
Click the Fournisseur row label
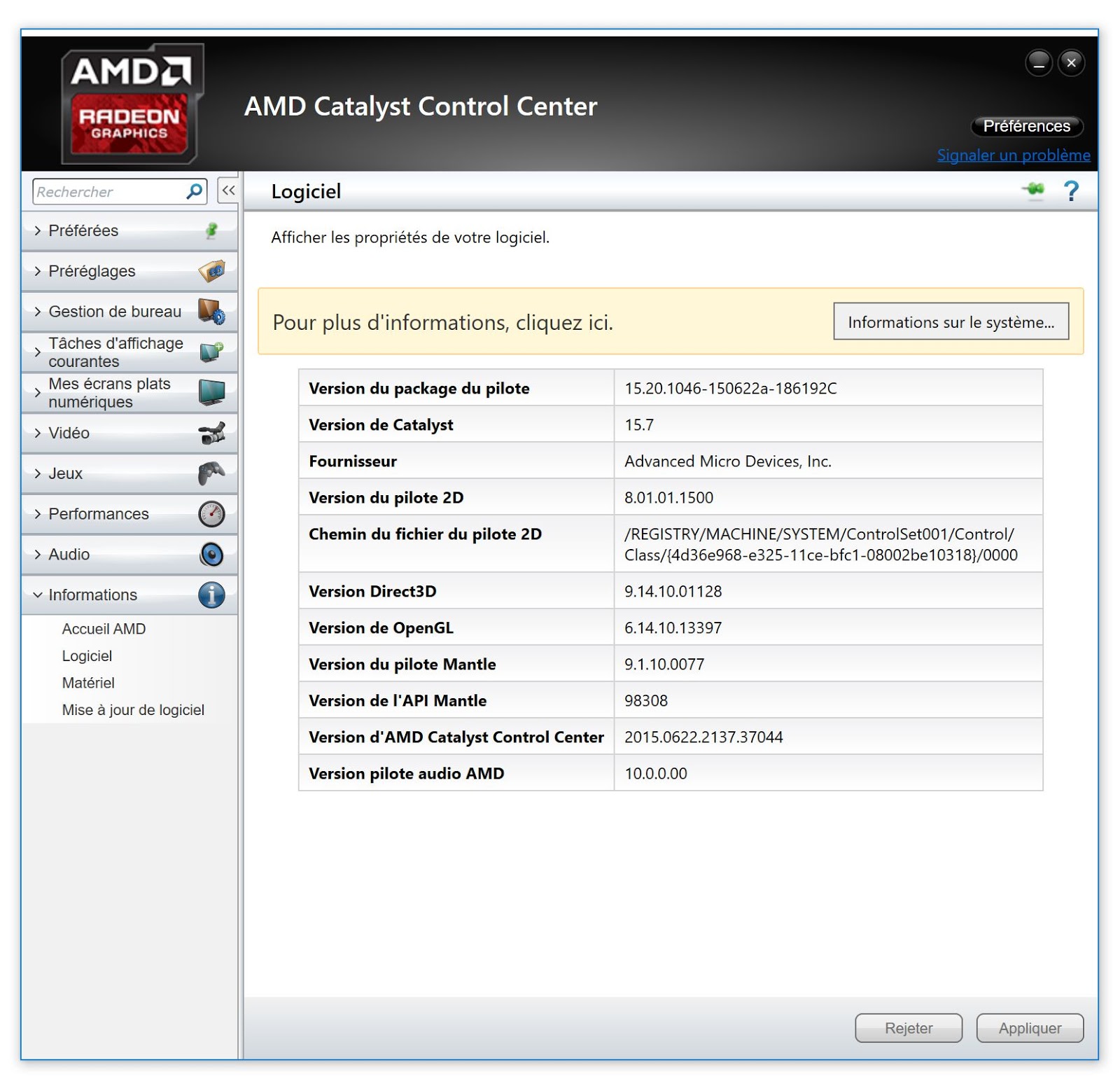[352, 462]
